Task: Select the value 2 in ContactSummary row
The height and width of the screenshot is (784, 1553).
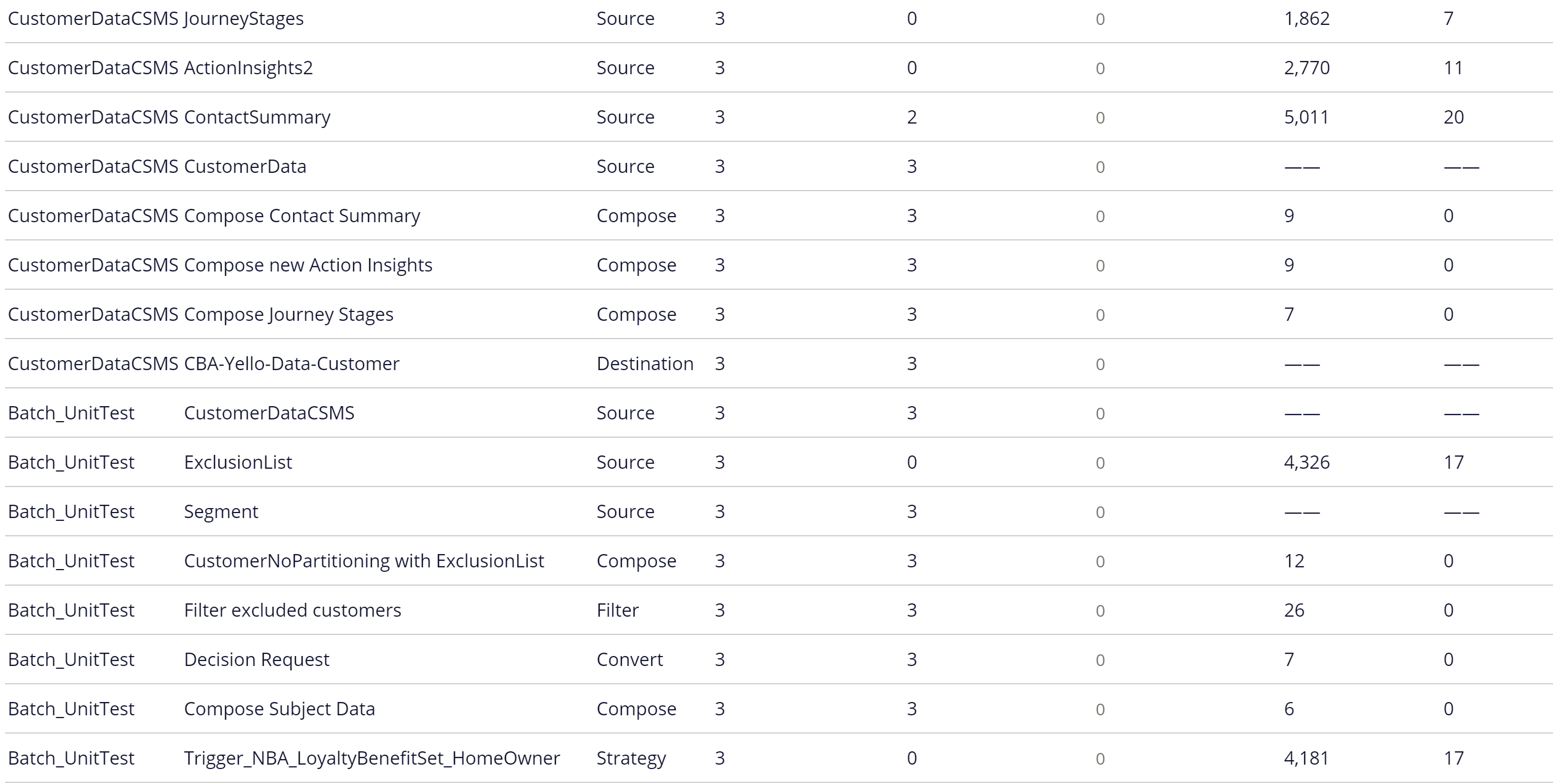Action: pyautogui.click(x=912, y=117)
